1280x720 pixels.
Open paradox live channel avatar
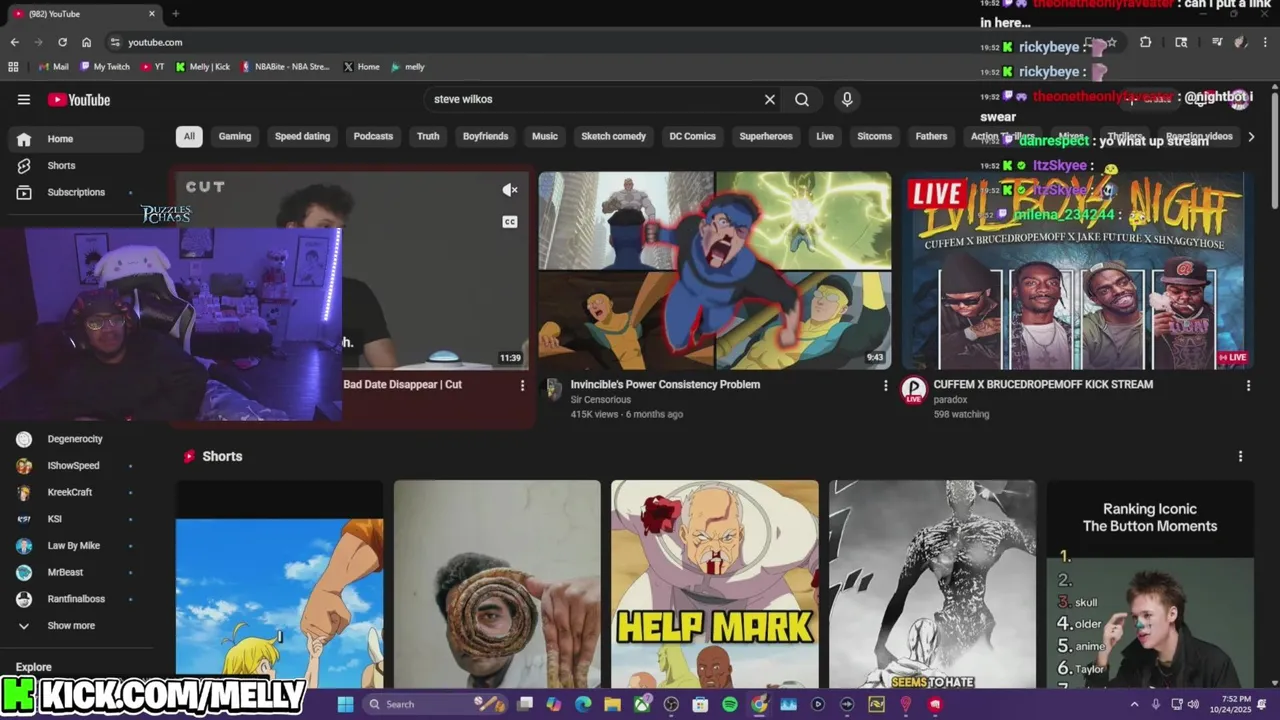pos(914,390)
